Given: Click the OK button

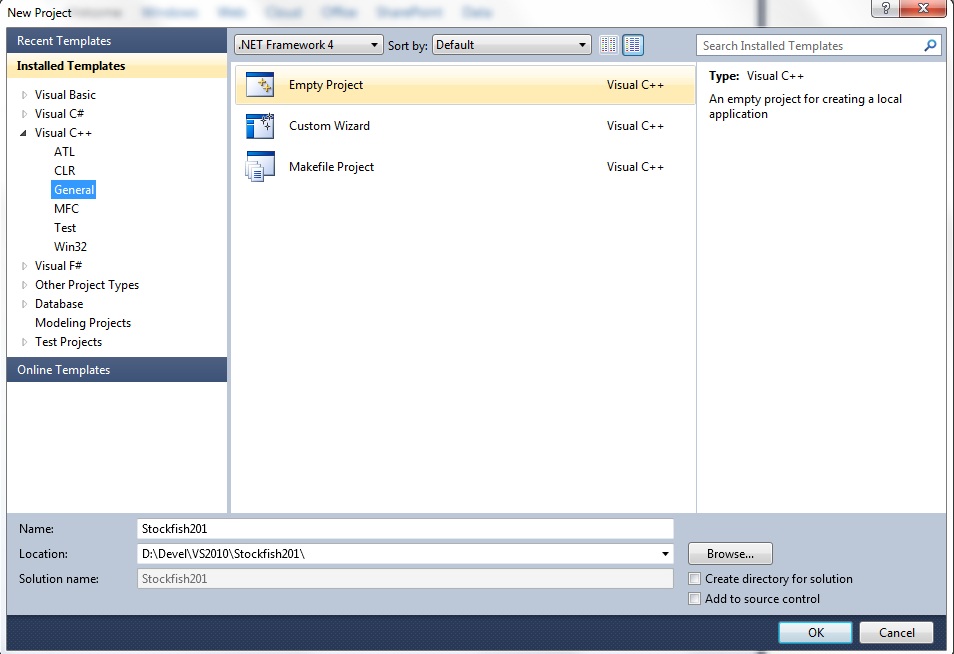Looking at the screenshot, I should coord(815,633).
